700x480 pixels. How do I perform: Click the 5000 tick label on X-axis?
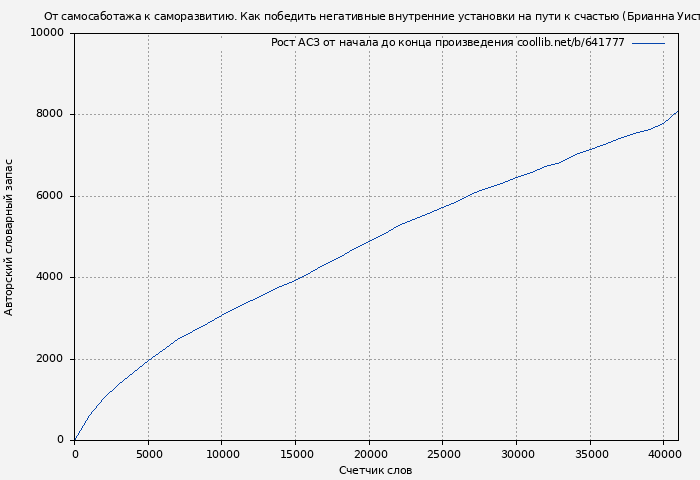tap(148, 453)
